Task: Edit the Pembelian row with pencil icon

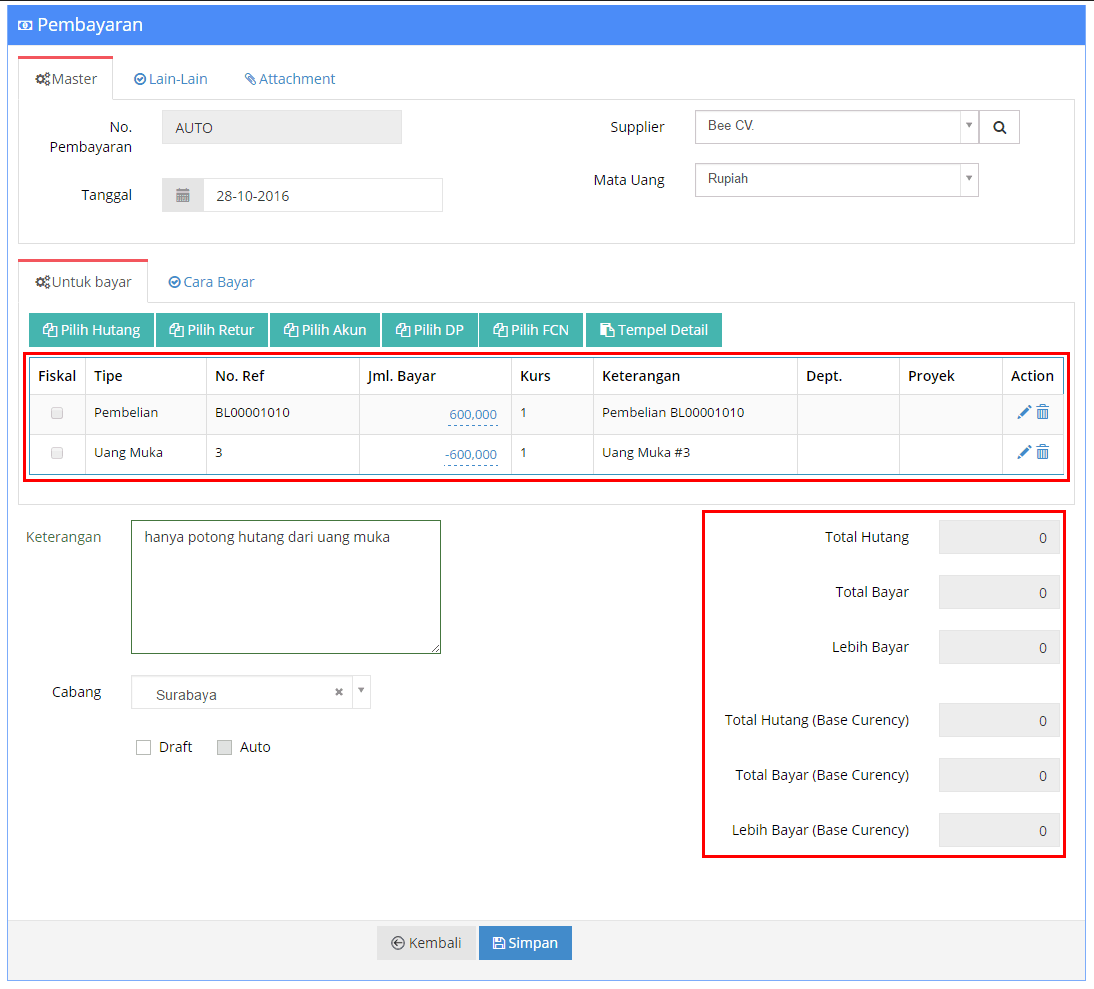Action: 1024,412
